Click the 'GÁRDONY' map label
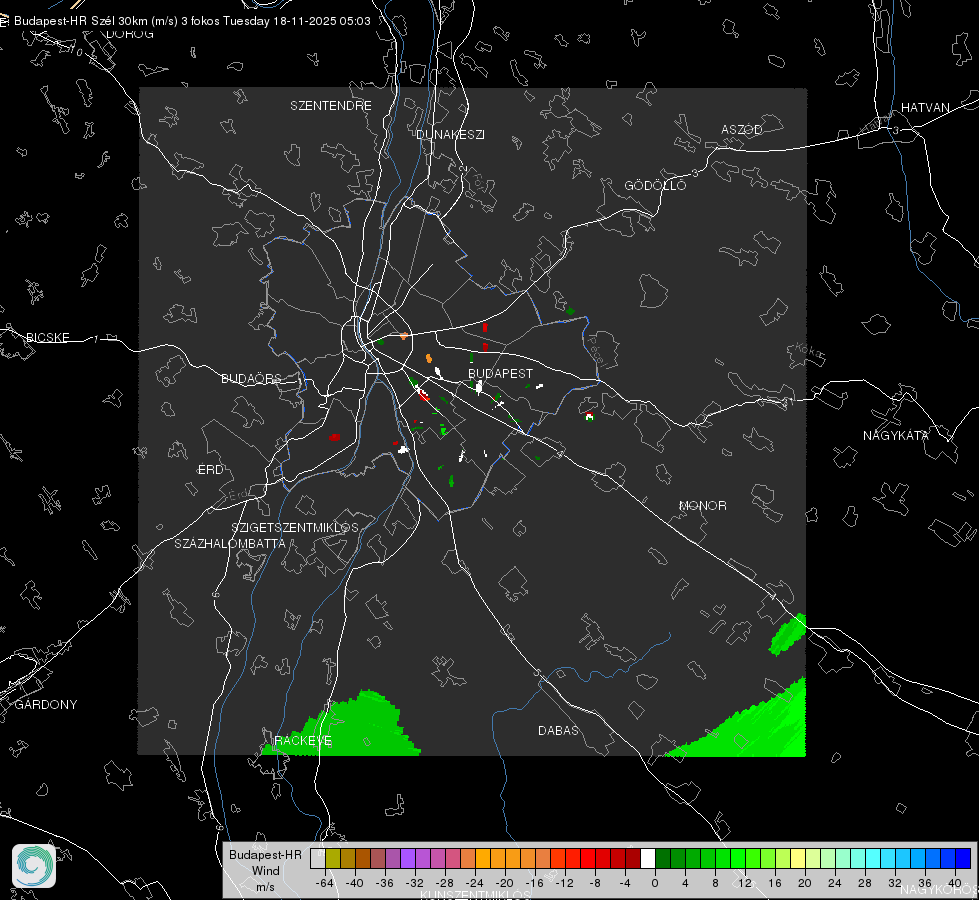Image resolution: width=979 pixels, height=900 pixels. coord(46,705)
